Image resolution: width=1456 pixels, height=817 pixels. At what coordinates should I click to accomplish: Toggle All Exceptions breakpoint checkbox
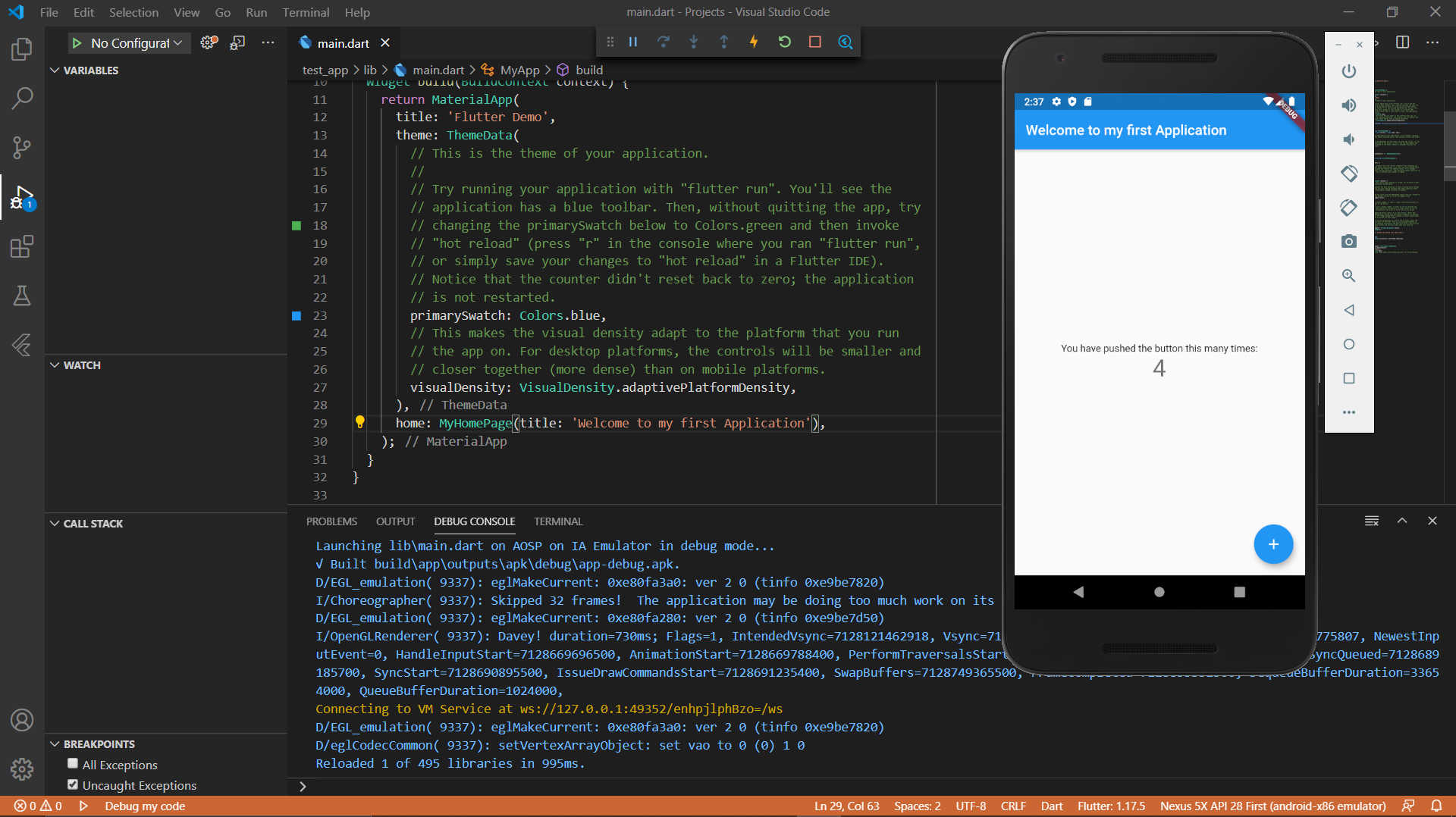(x=73, y=764)
